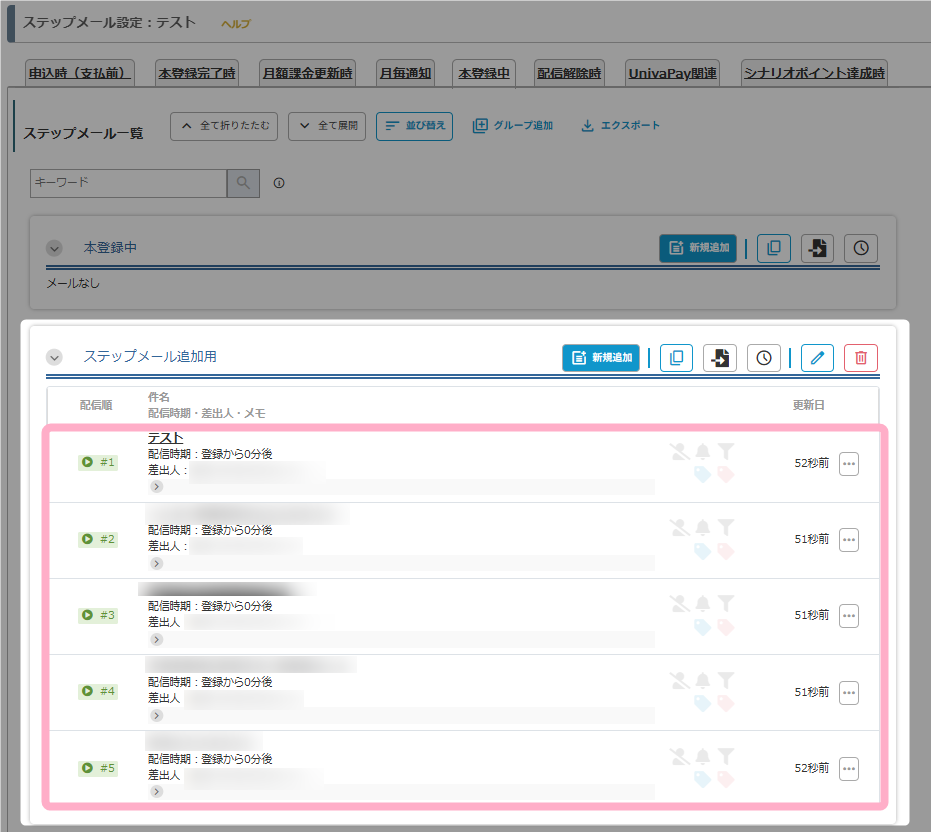
Task: Click the clock icon in ステップメール追加用 group
Action: click(x=764, y=358)
